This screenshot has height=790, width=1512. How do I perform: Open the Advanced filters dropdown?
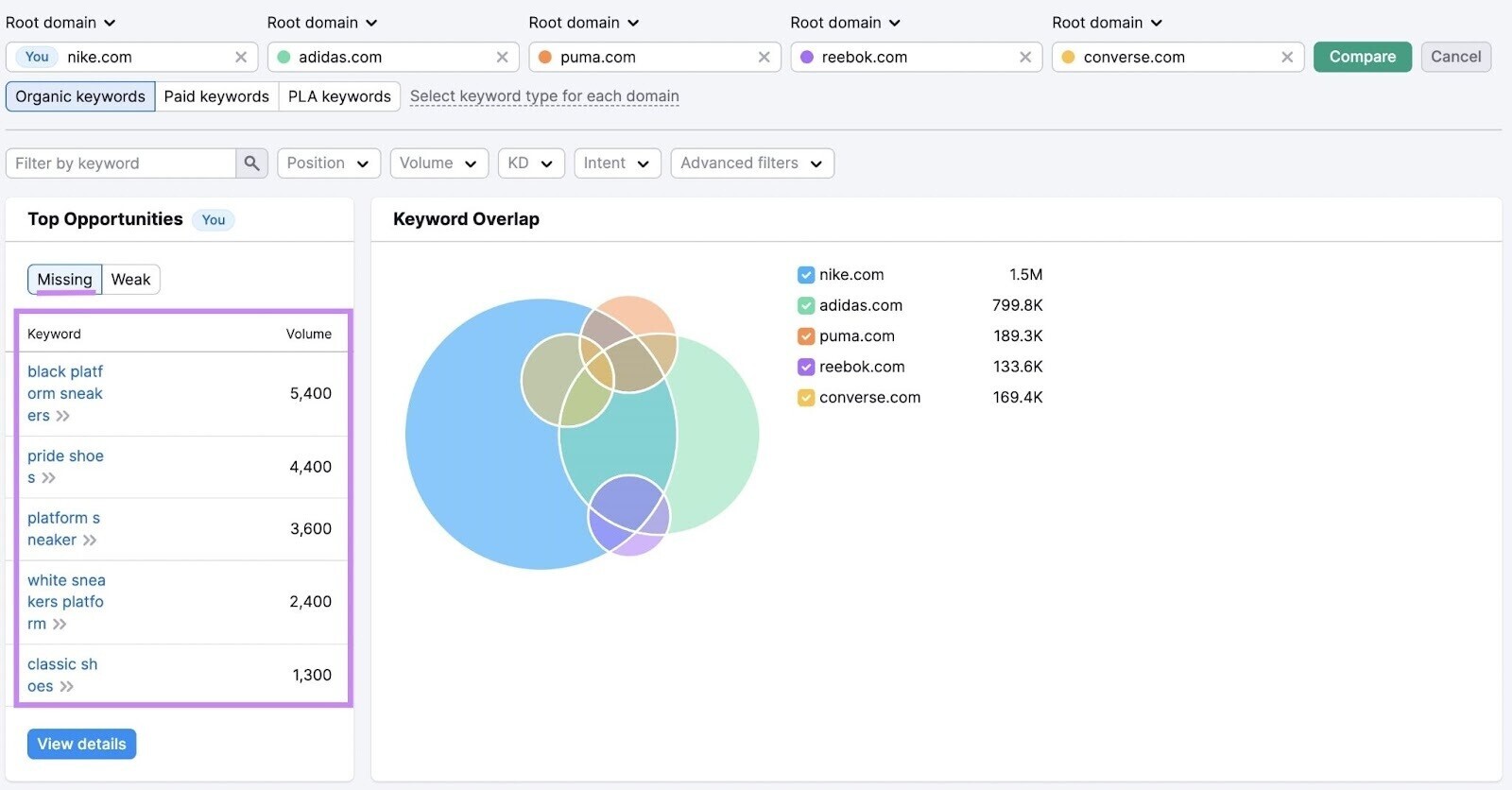coord(752,163)
